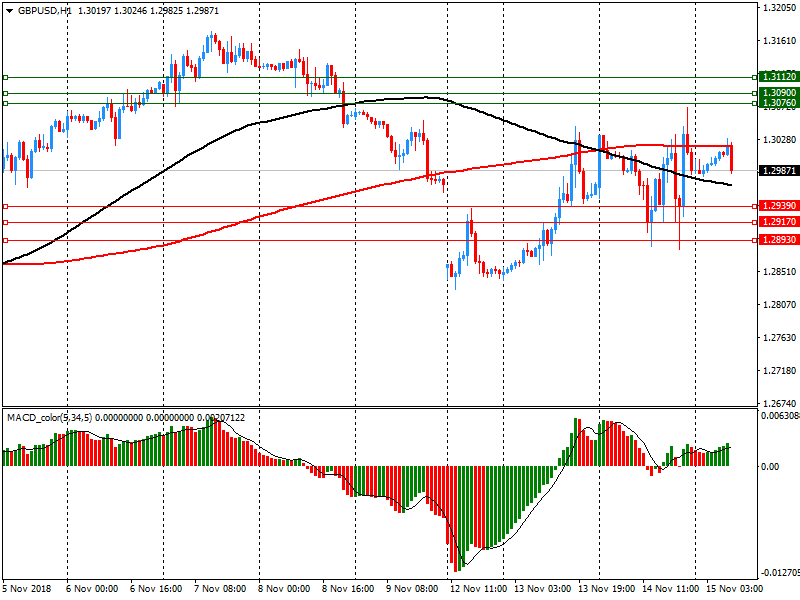The height and width of the screenshot is (600, 800).
Task: Select the 1.31120 green price label
Action: coord(778,77)
